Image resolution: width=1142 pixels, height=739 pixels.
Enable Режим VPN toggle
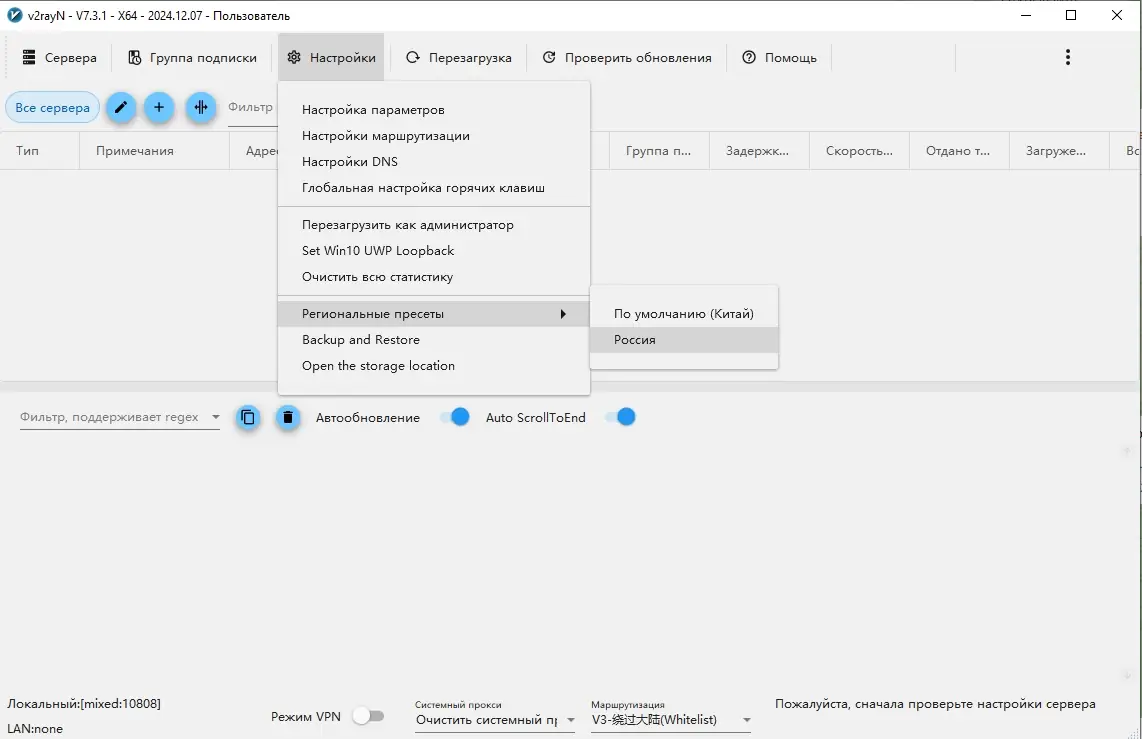(369, 716)
